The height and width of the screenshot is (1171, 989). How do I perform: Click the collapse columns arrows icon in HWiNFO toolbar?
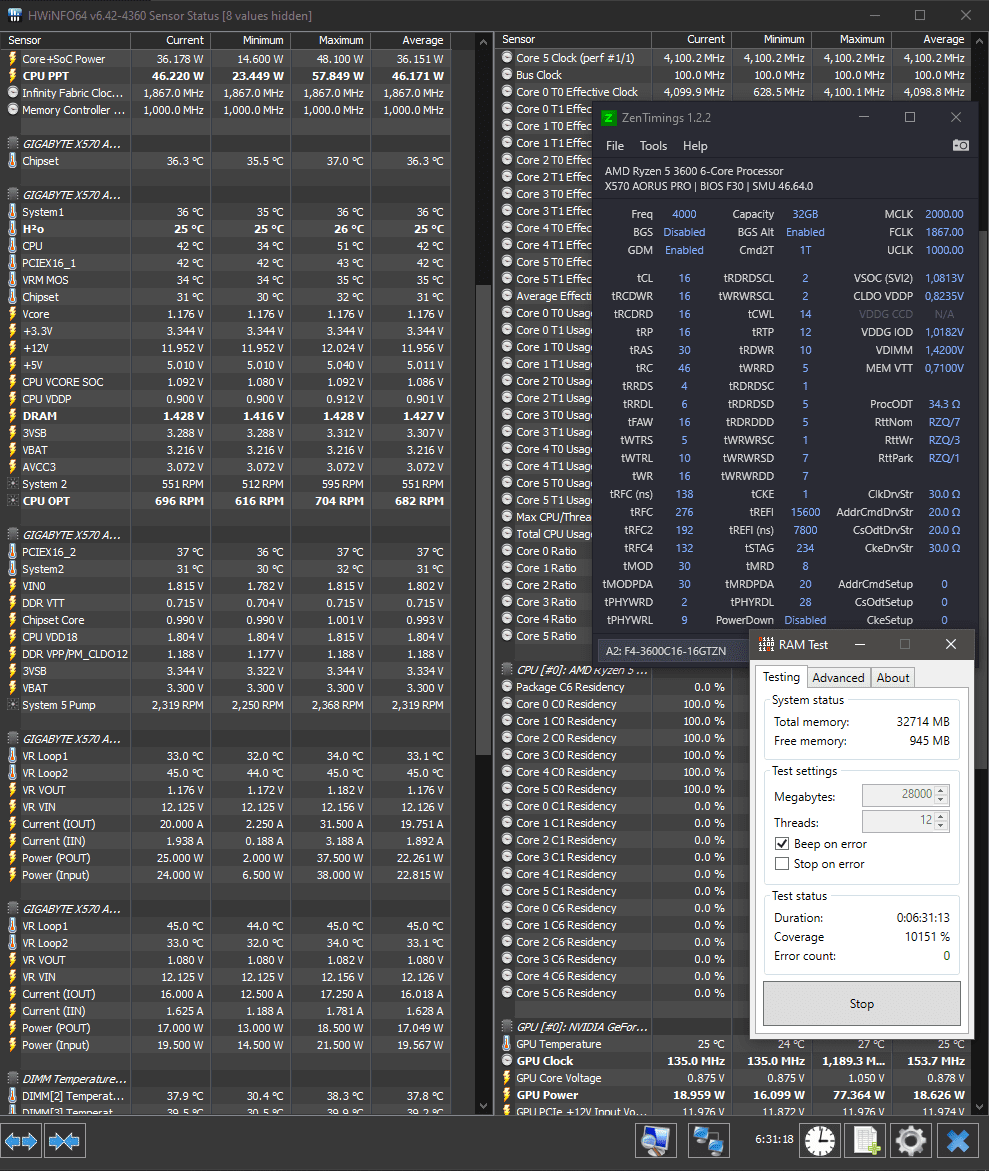(x=64, y=1141)
